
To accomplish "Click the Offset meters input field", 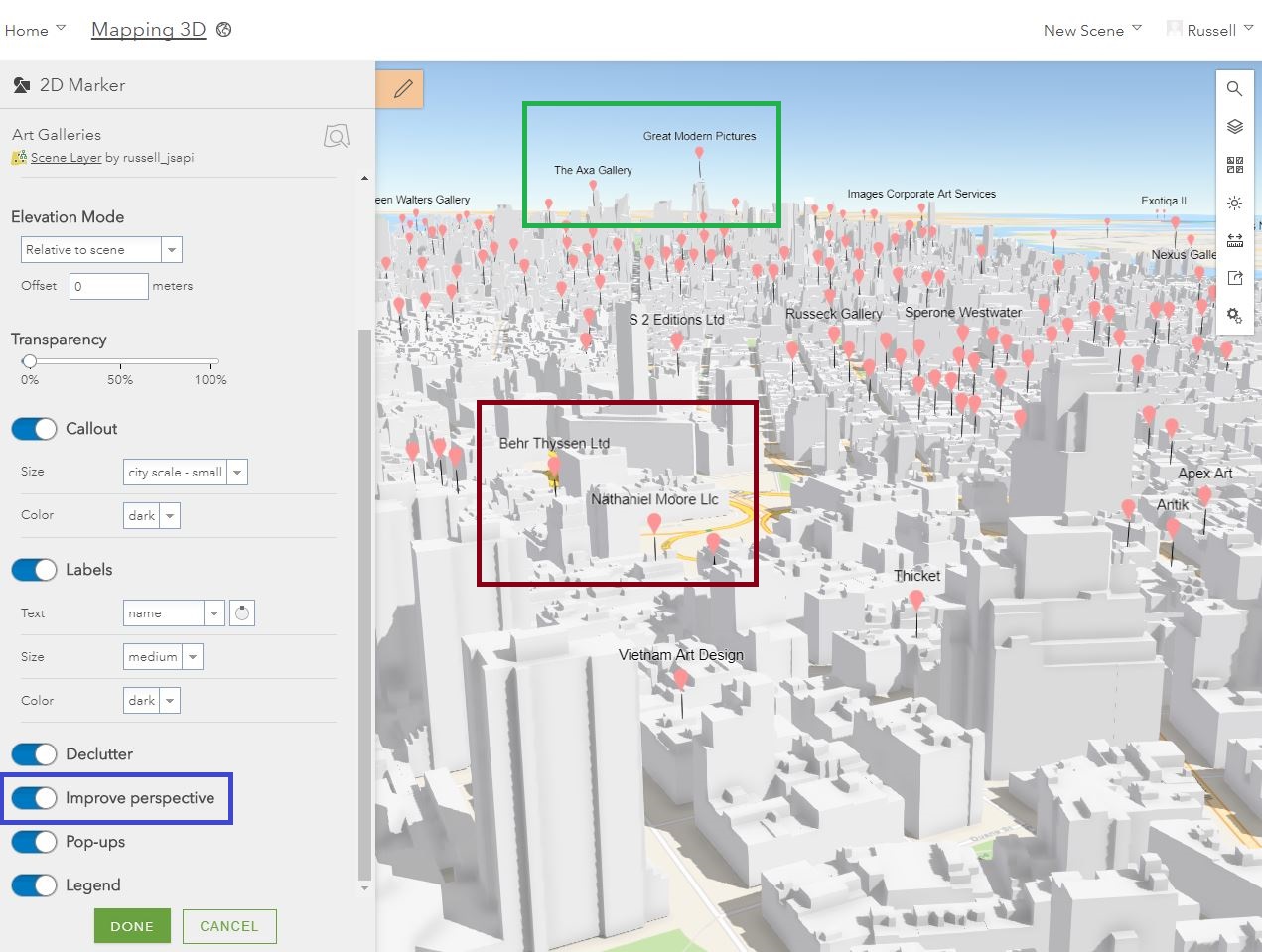I will (x=108, y=286).
